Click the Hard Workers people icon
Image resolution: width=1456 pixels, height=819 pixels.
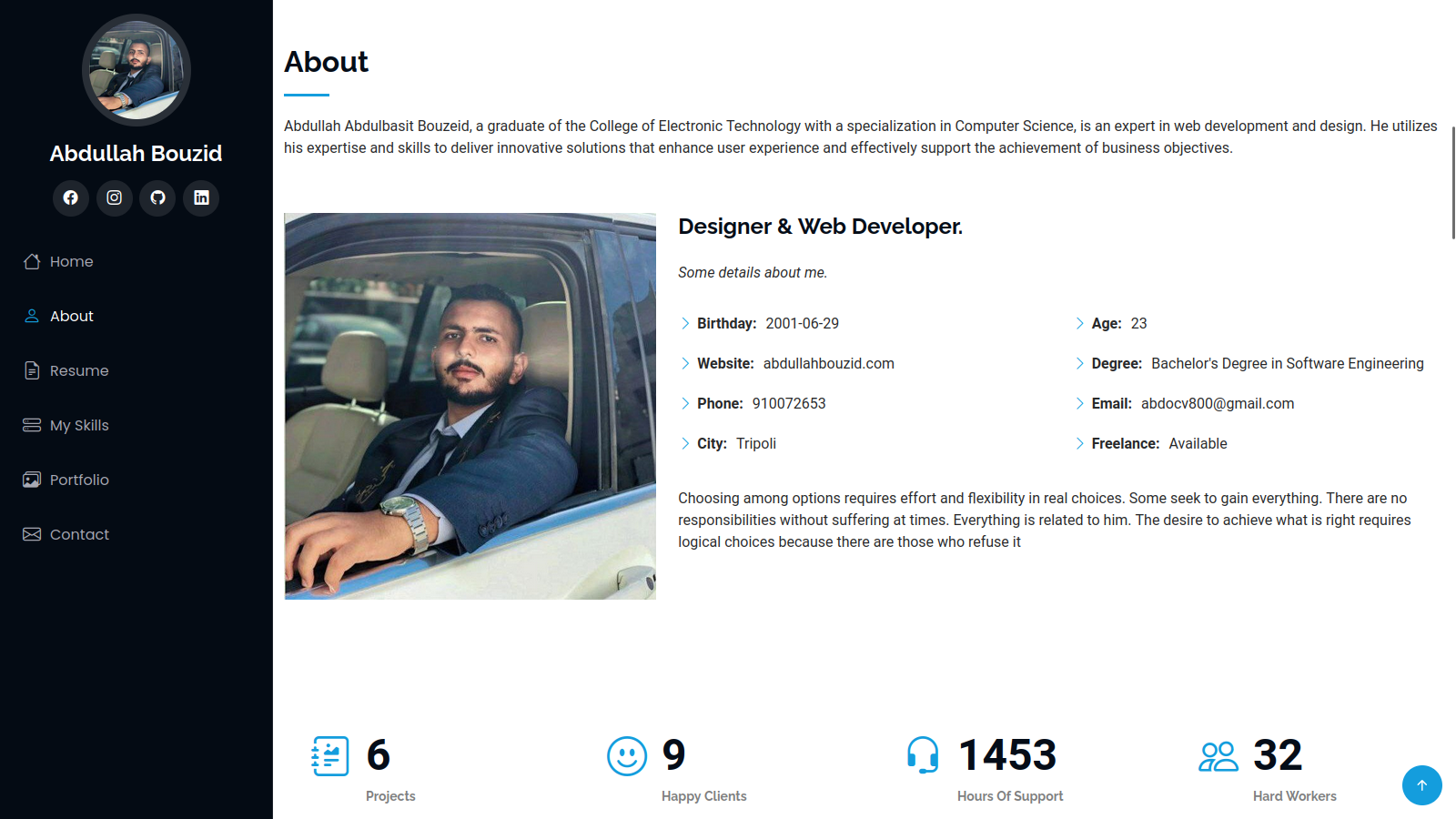(x=1218, y=756)
